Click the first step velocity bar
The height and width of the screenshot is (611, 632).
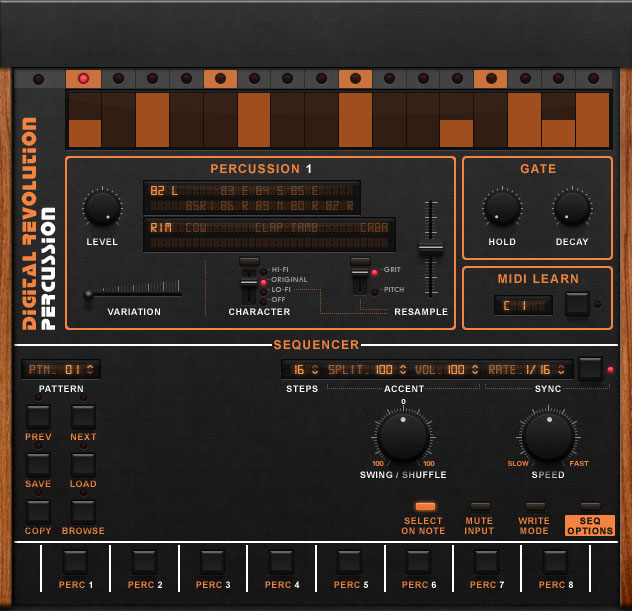[85, 120]
